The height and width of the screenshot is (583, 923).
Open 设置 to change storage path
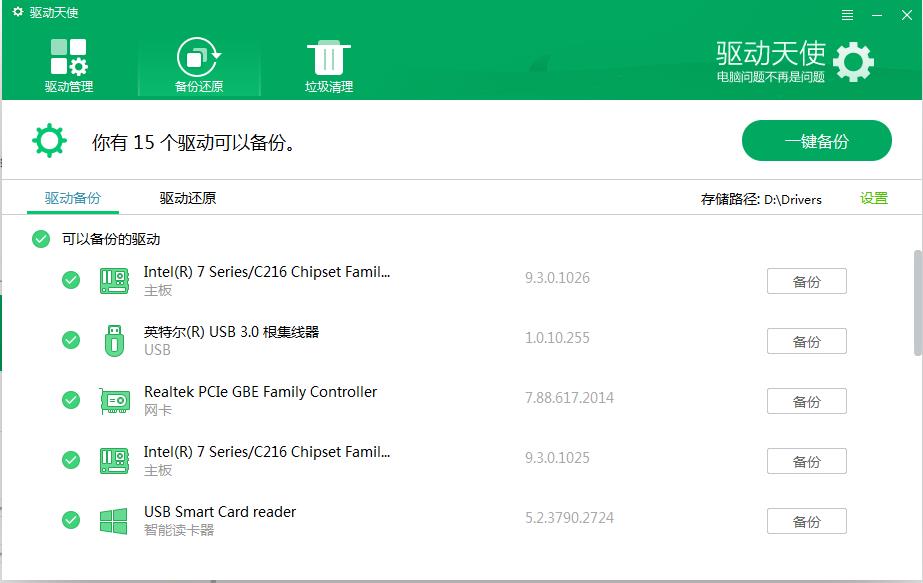coord(874,198)
